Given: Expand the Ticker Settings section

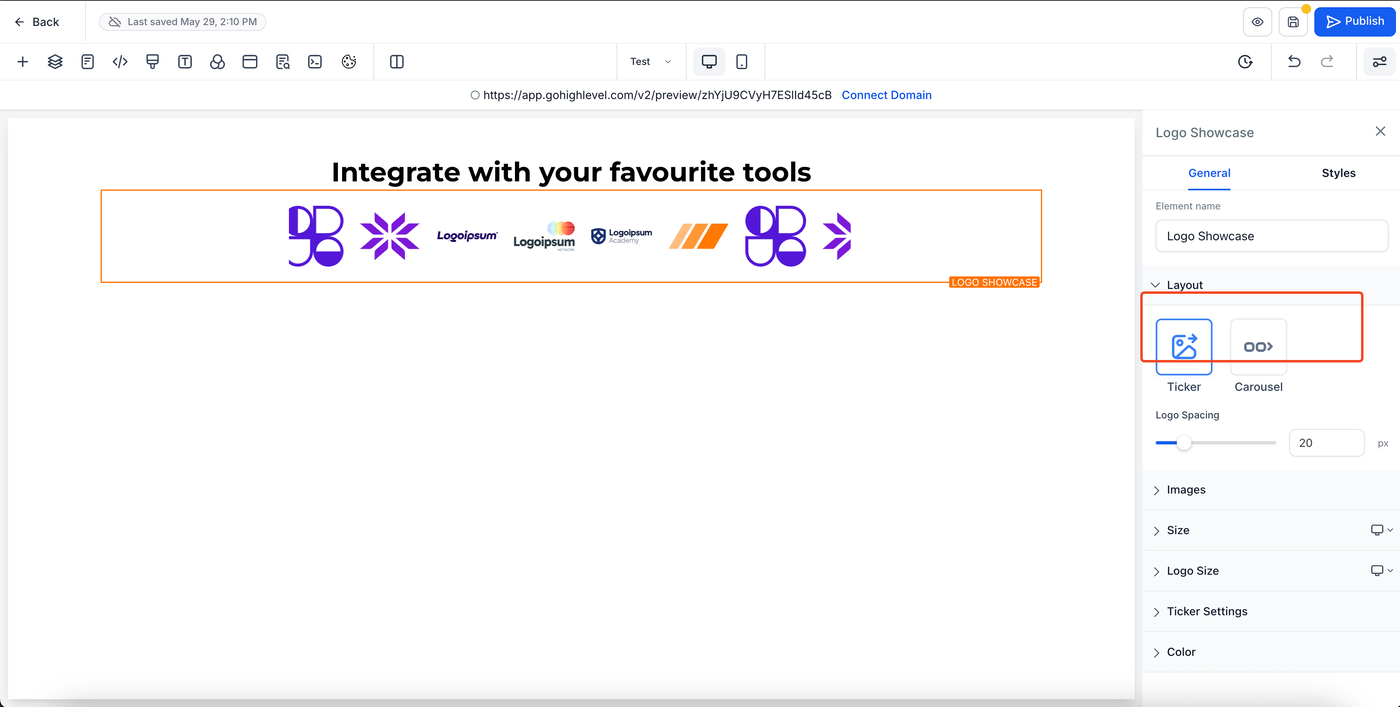Looking at the screenshot, I should tap(1207, 611).
